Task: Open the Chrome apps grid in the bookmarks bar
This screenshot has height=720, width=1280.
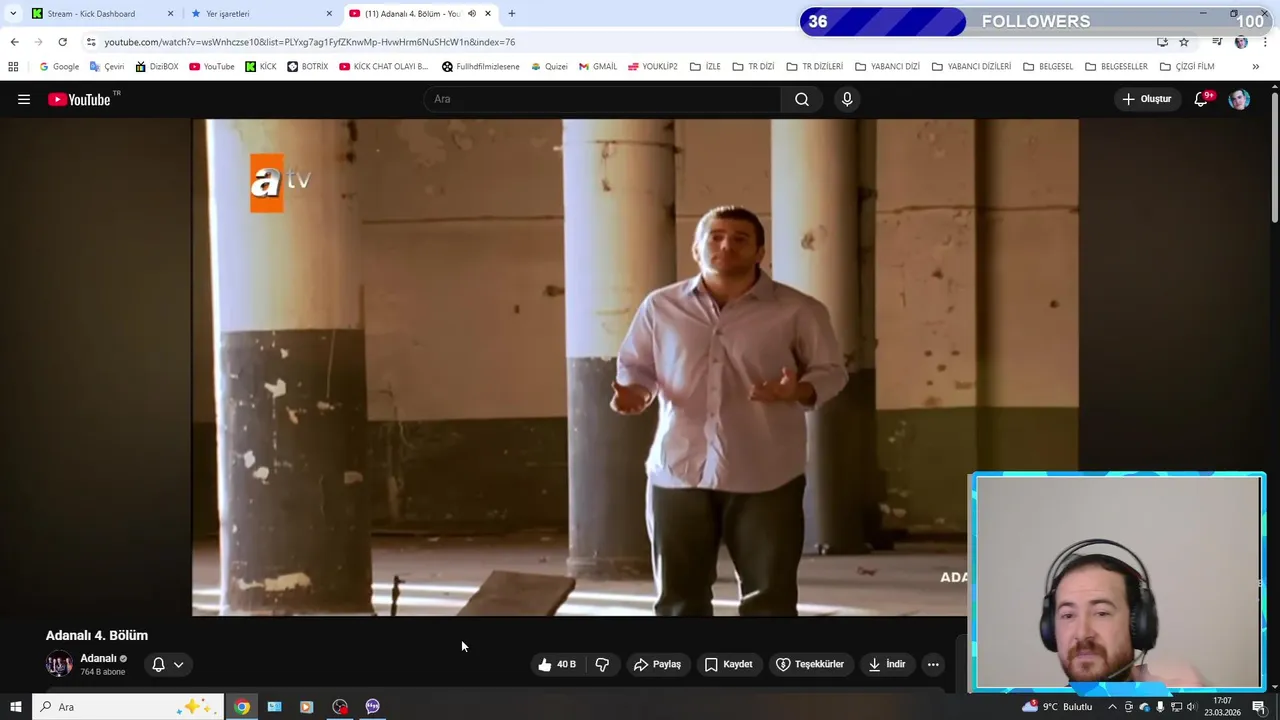Action: pyautogui.click(x=13, y=67)
